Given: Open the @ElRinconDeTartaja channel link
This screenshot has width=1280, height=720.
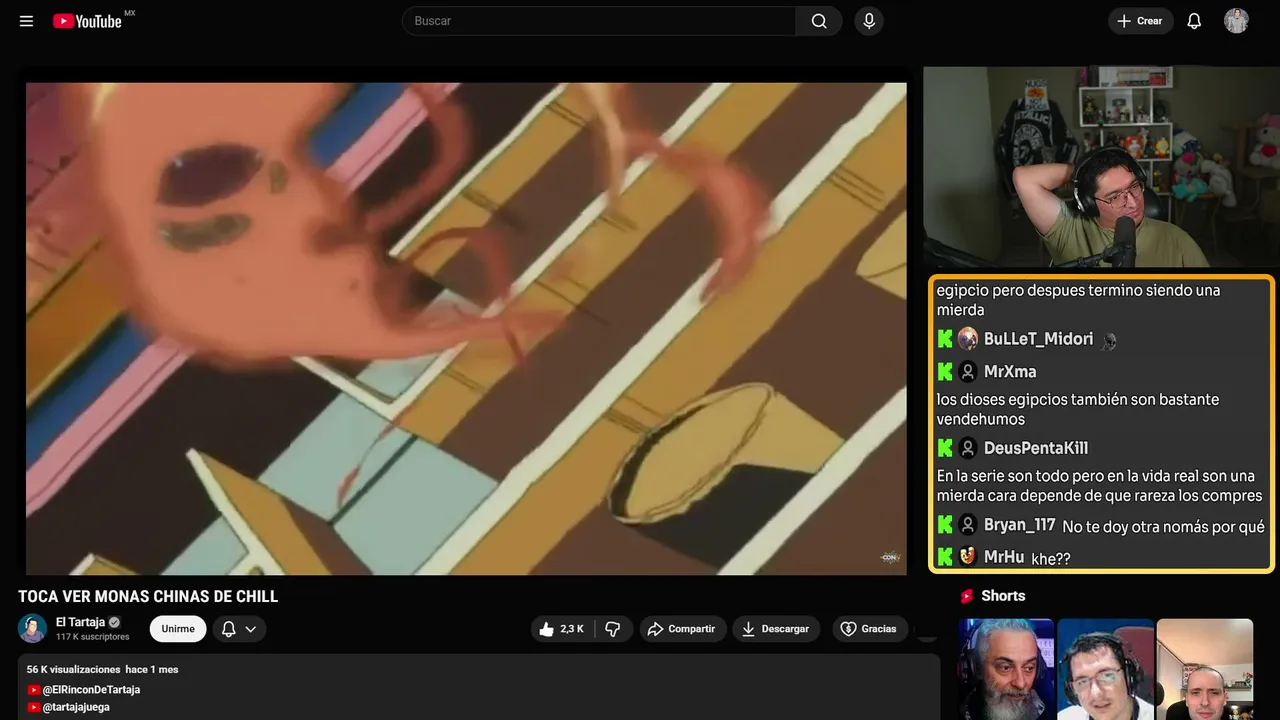Looking at the screenshot, I should pos(91,690).
